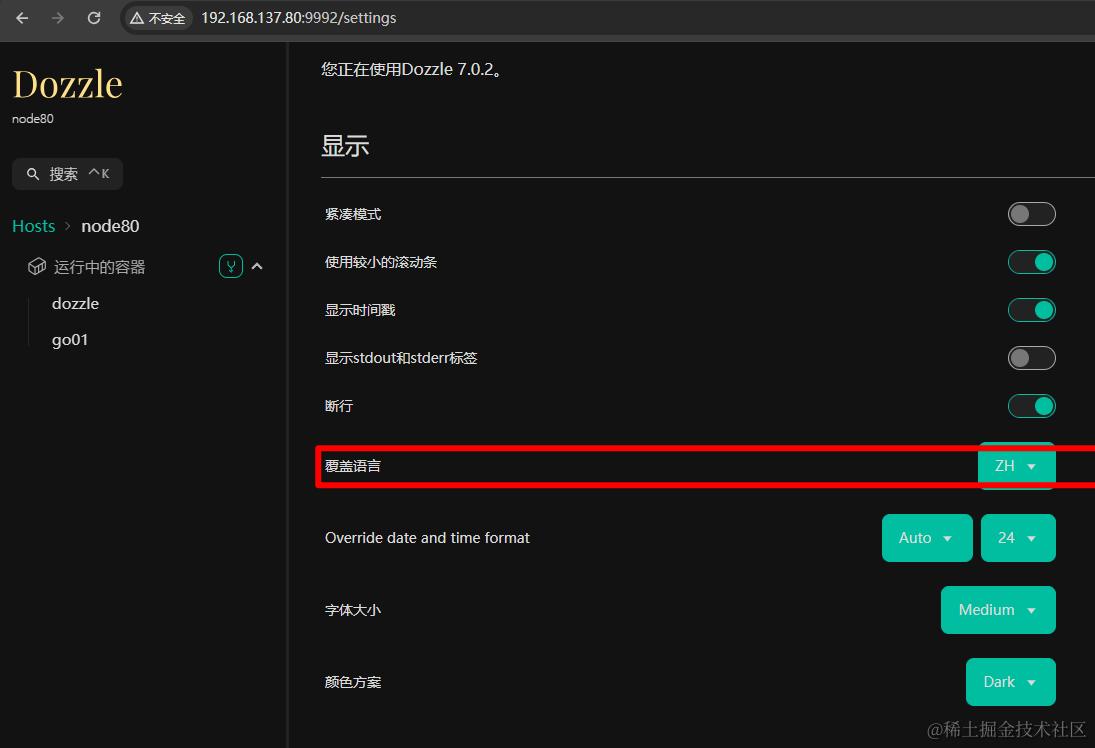The width and height of the screenshot is (1095, 748).
Task: Open the ZH override language dropdown
Action: click(x=1016, y=465)
